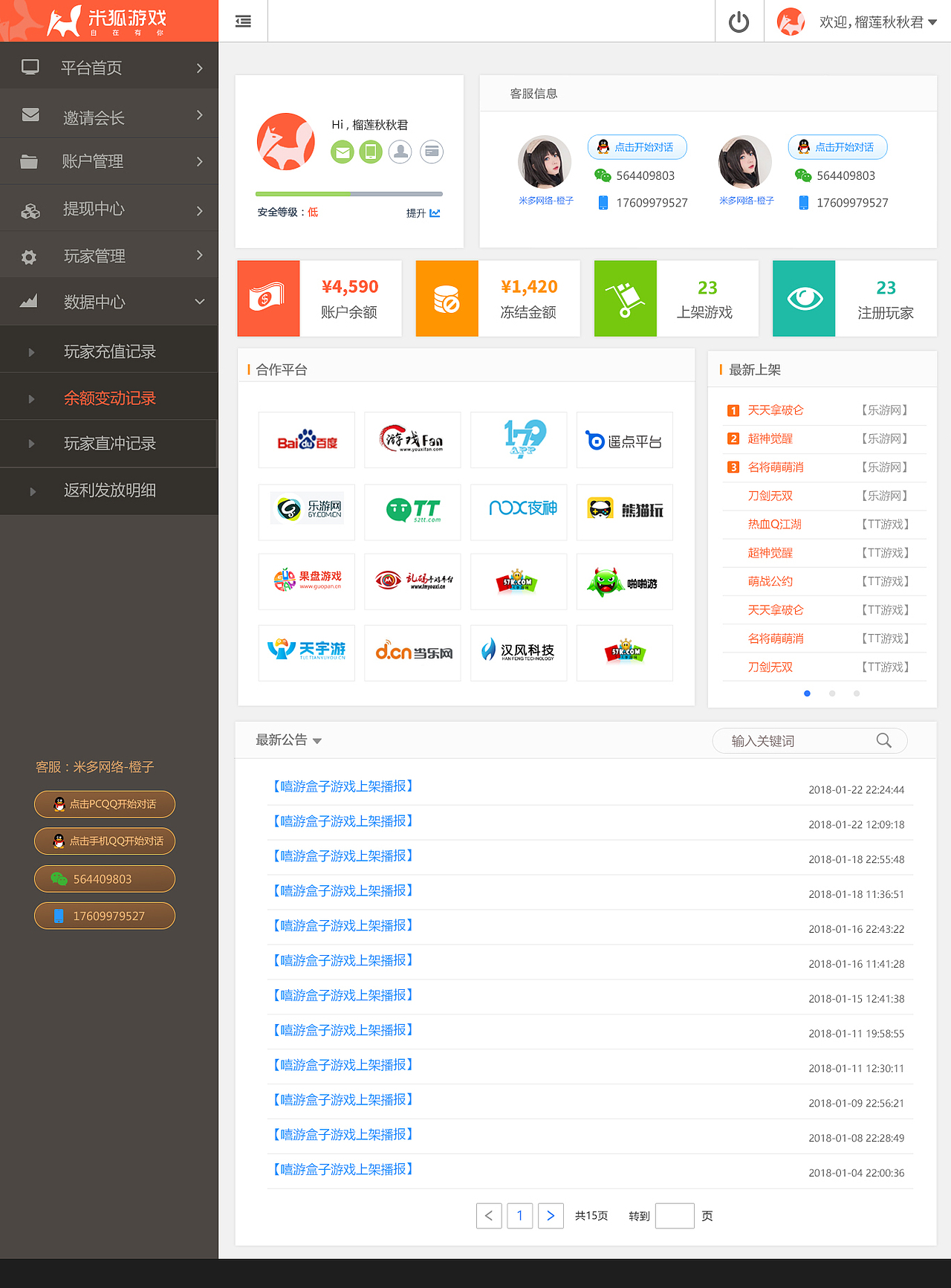This screenshot has height=1288, width=951.
Task: Click the listed games cart icon
Action: tap(625, 298)
